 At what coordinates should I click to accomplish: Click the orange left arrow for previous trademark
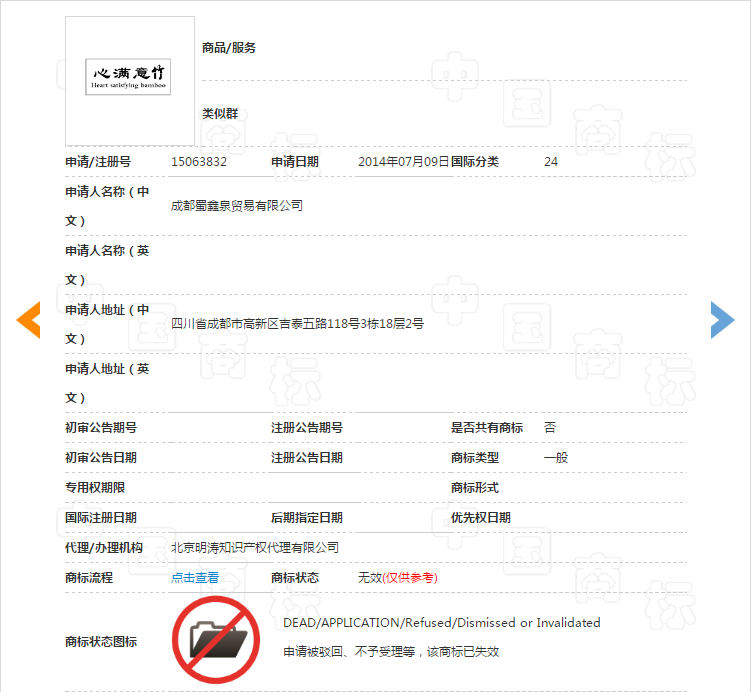tap(28, 319)
